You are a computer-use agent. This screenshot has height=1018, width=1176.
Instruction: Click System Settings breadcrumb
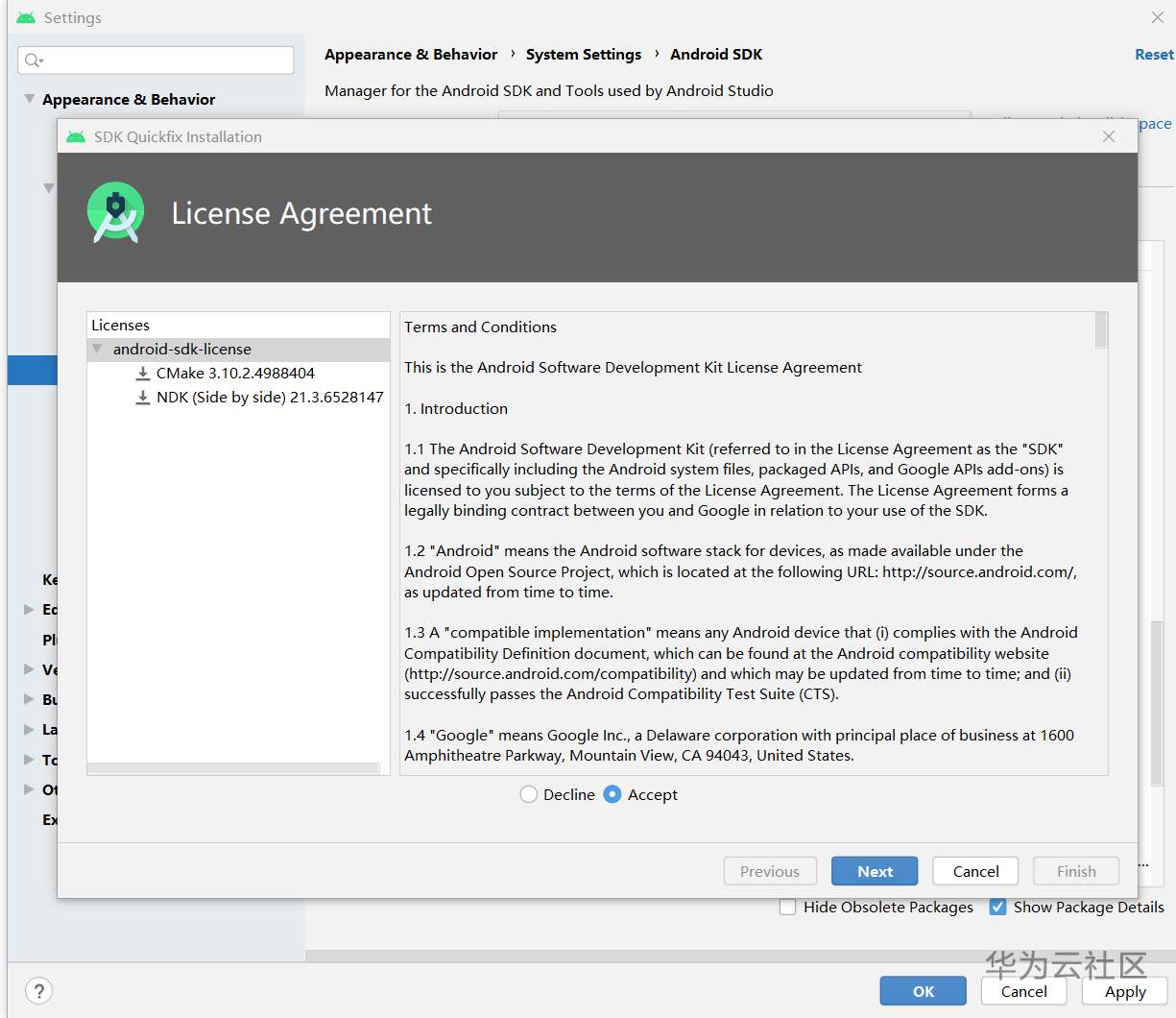(584, 54)
